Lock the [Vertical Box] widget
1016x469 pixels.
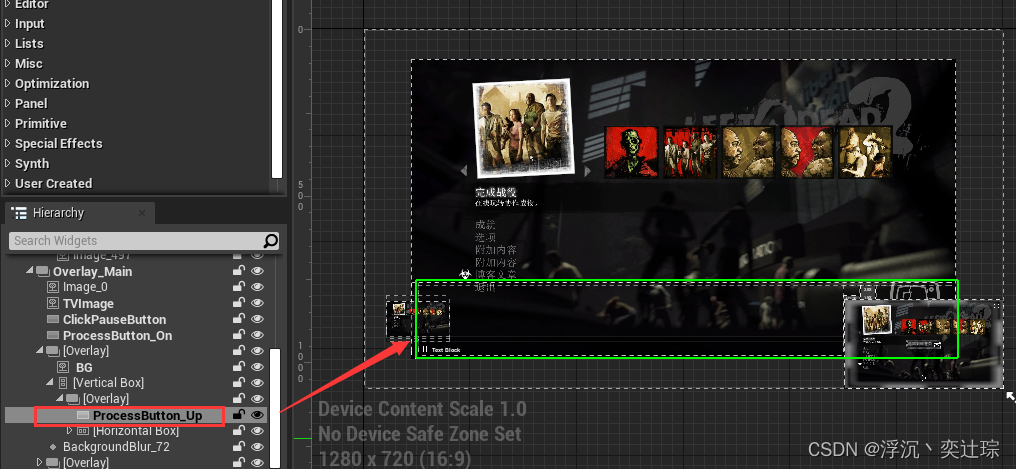tap(239, 383)
